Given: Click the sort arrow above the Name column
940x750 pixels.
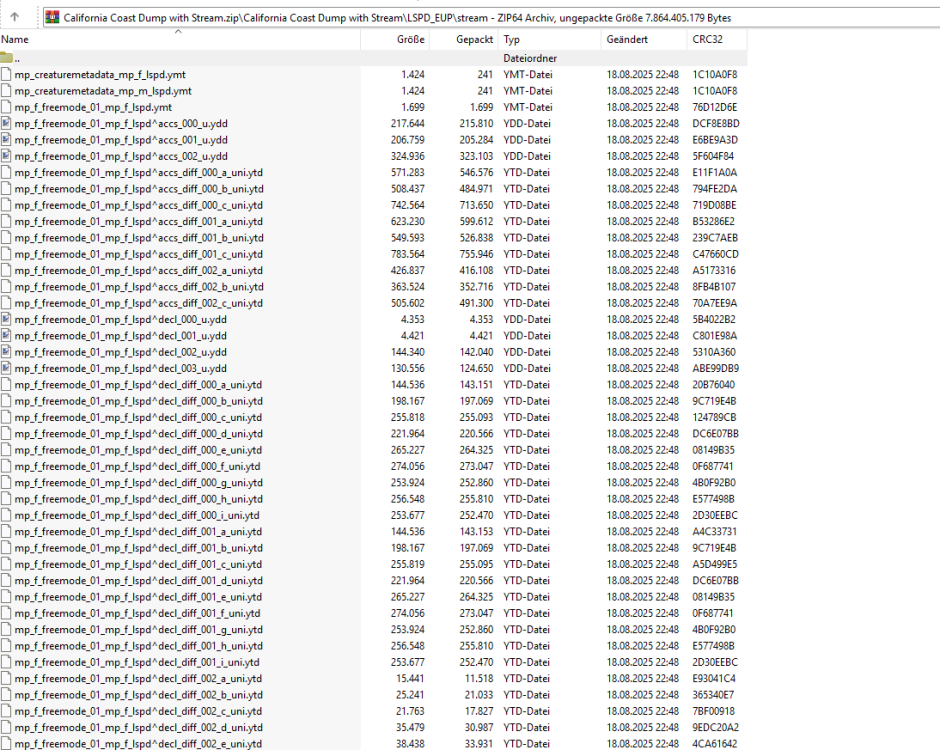Looking at the screenshot, I should pyautogui.click(x=179, y=32).
